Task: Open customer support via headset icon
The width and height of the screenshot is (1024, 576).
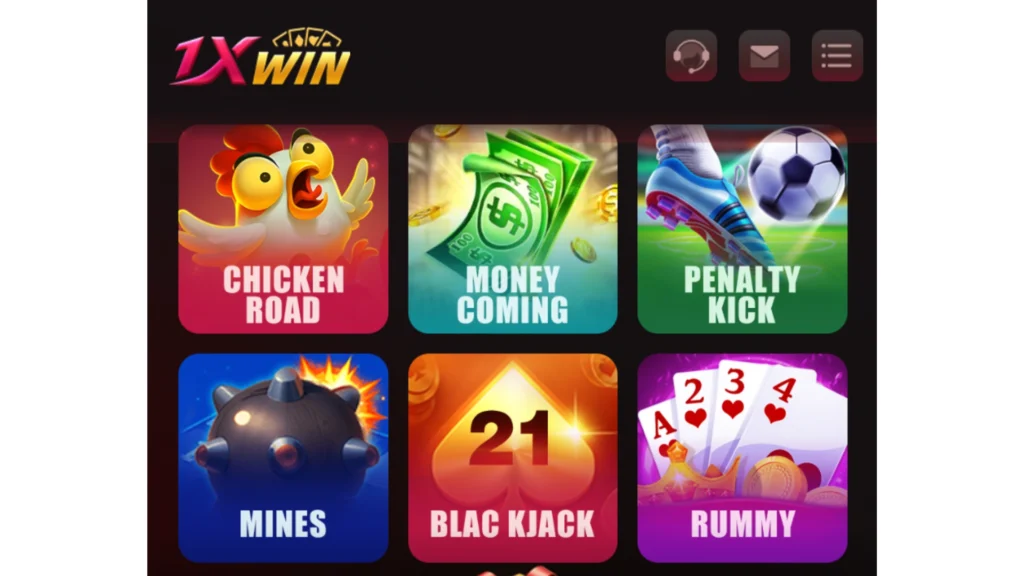Action: point(691,56)
